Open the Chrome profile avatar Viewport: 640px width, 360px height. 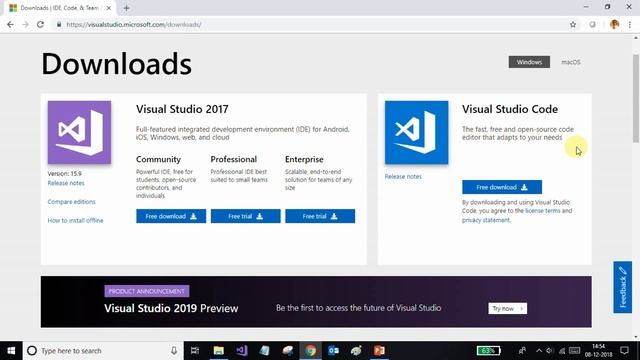tap(614, 24)
